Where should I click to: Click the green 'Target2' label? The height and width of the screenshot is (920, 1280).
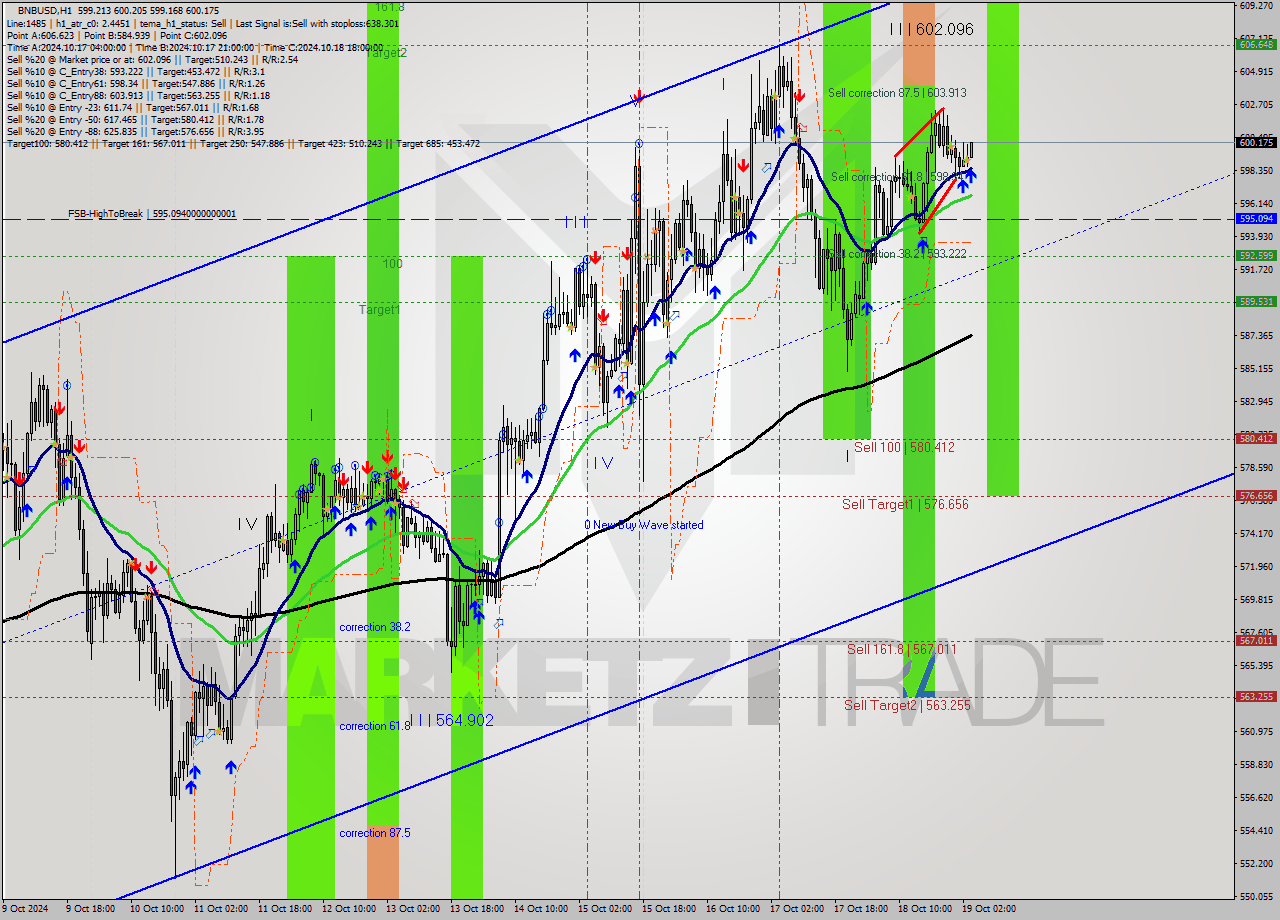click(386, 53)
